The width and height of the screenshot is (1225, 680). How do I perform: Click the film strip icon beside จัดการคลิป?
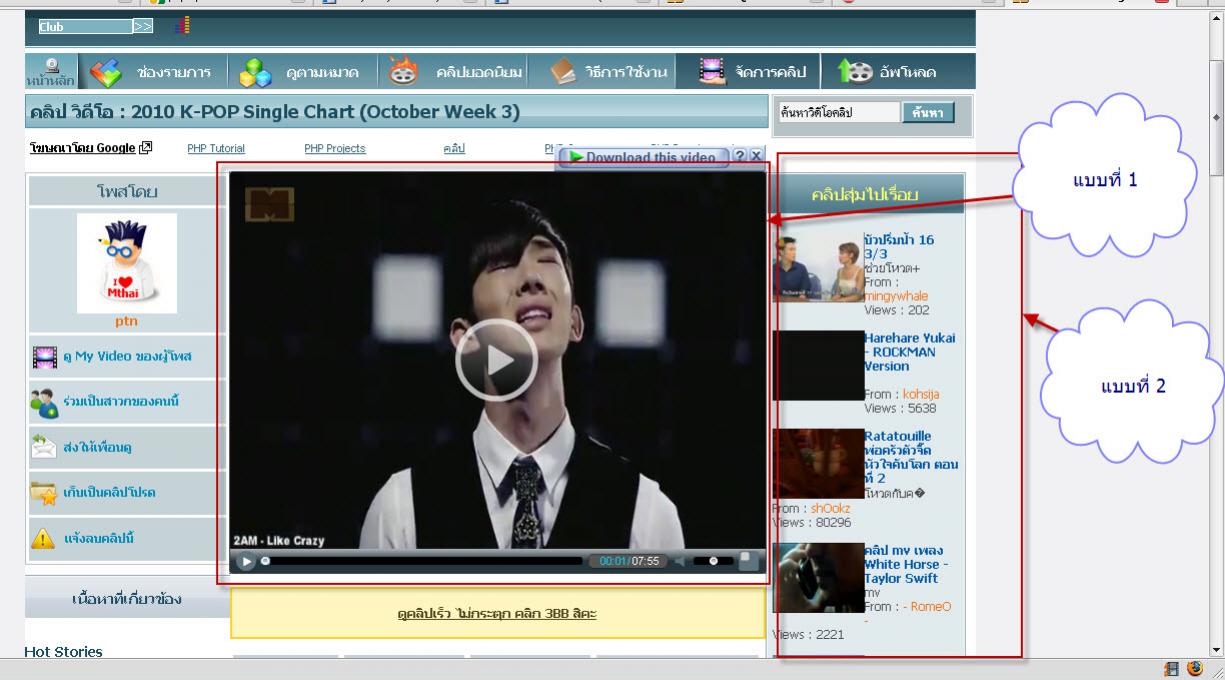click(x=712, y=72)
